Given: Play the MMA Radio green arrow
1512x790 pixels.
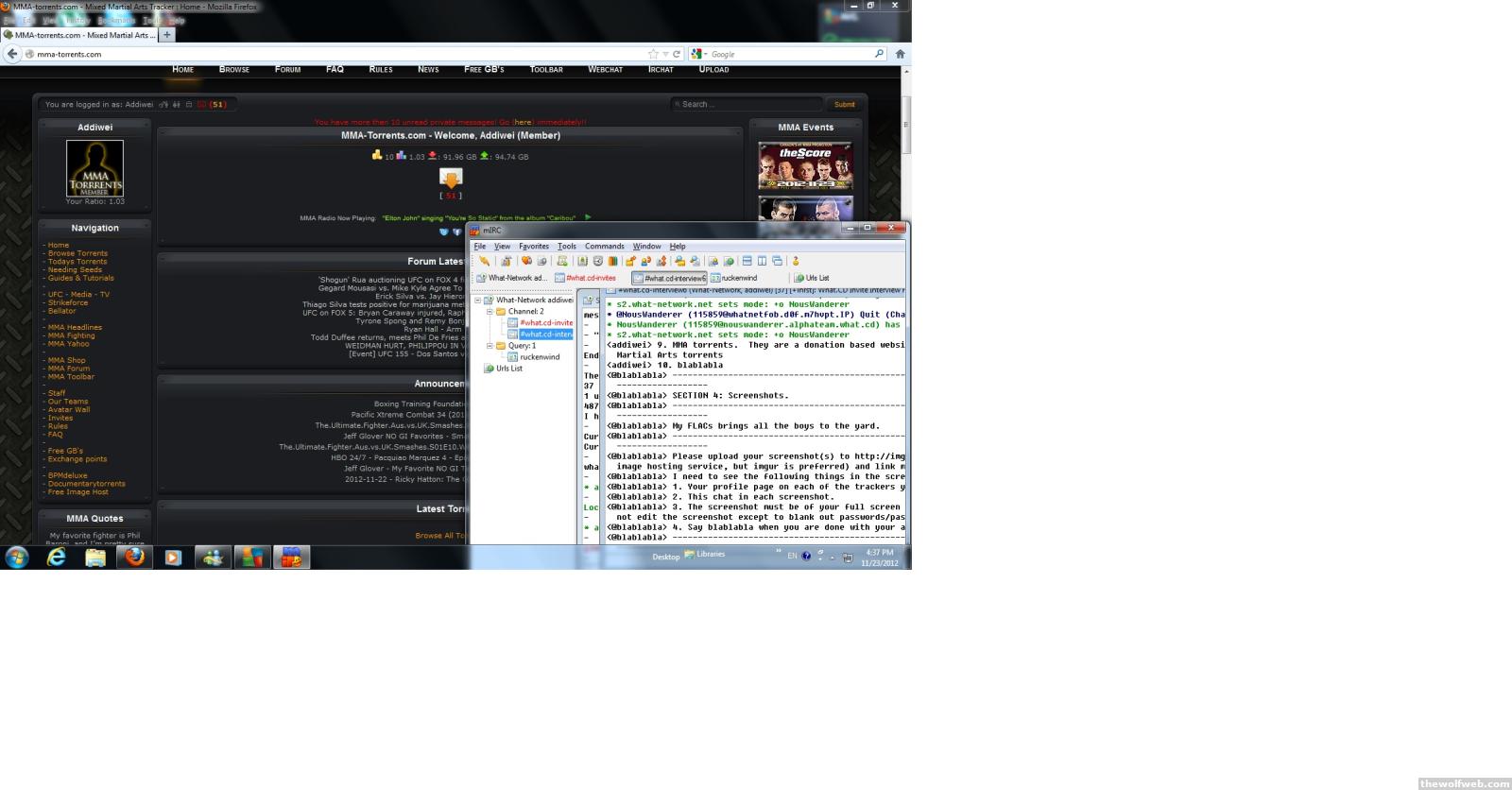Looking at the screenshot, I should tap(588, 217).
